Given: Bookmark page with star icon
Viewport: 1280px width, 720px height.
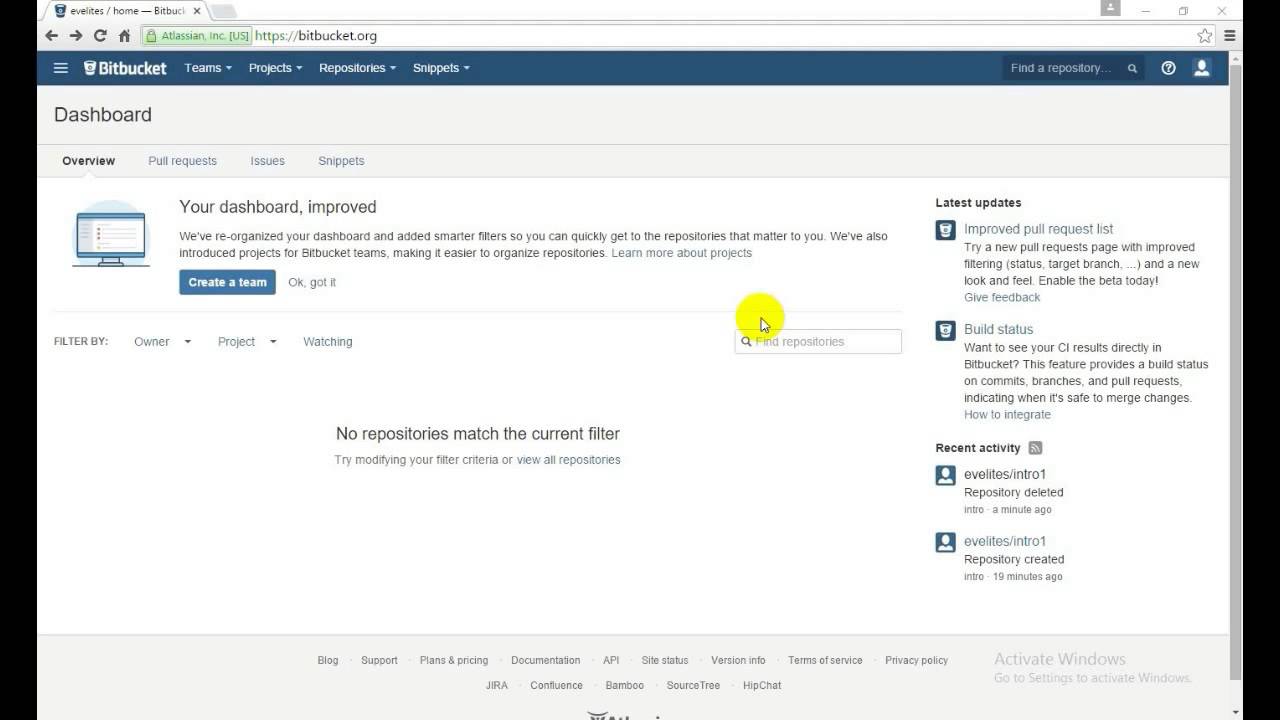Looking at the screenshot, I should (1205, 35).
